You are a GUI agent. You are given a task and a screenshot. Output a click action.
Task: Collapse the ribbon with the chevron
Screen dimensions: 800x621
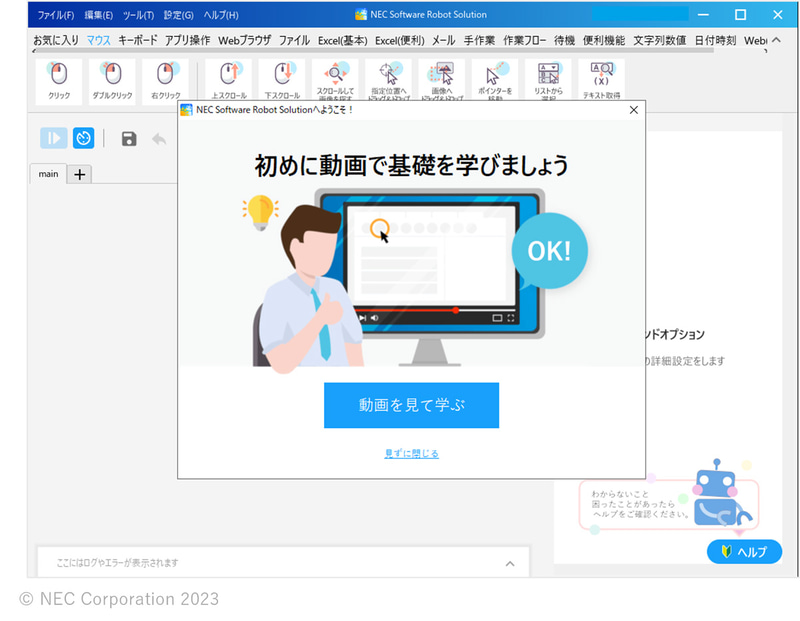(776, 40)
